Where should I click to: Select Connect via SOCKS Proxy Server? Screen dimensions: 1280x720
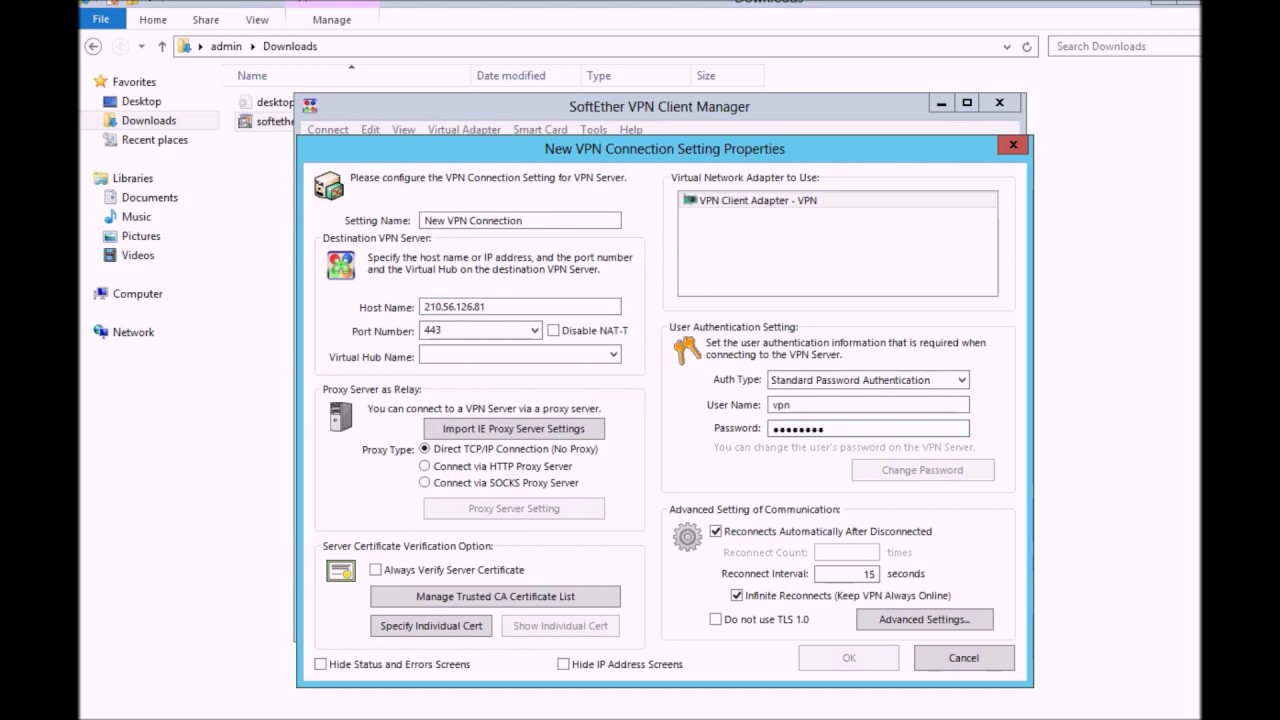tap(425, 482)
